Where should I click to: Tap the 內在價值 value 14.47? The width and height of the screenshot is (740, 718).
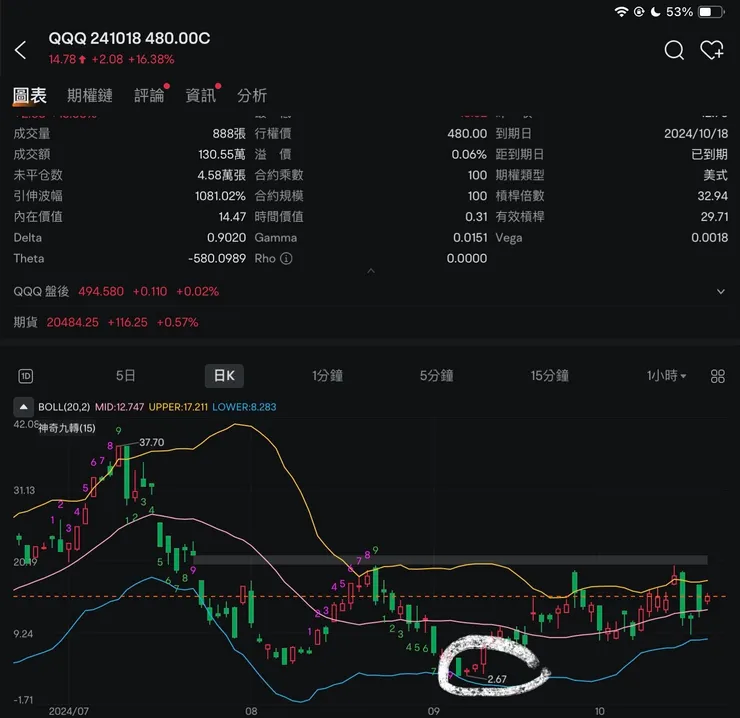click(x=232, y=217)
